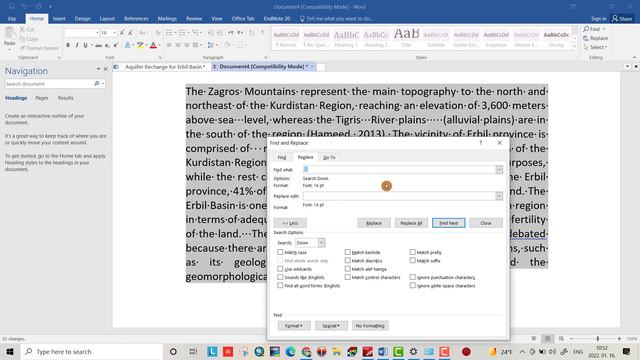
Task: Open the Insert ribbon tab
Action: (x=59, y=18)
